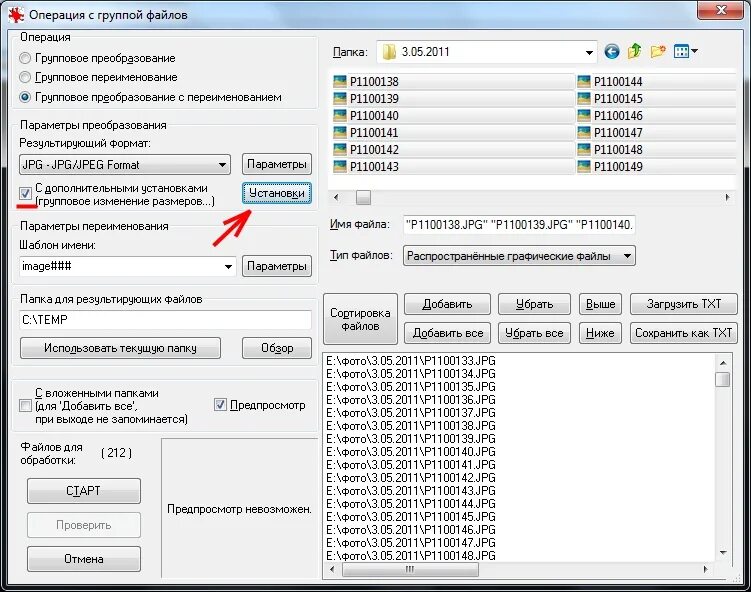Start batch processing with СТАРТ
This screenshot has height=592, width=751.
pos(84,491)
